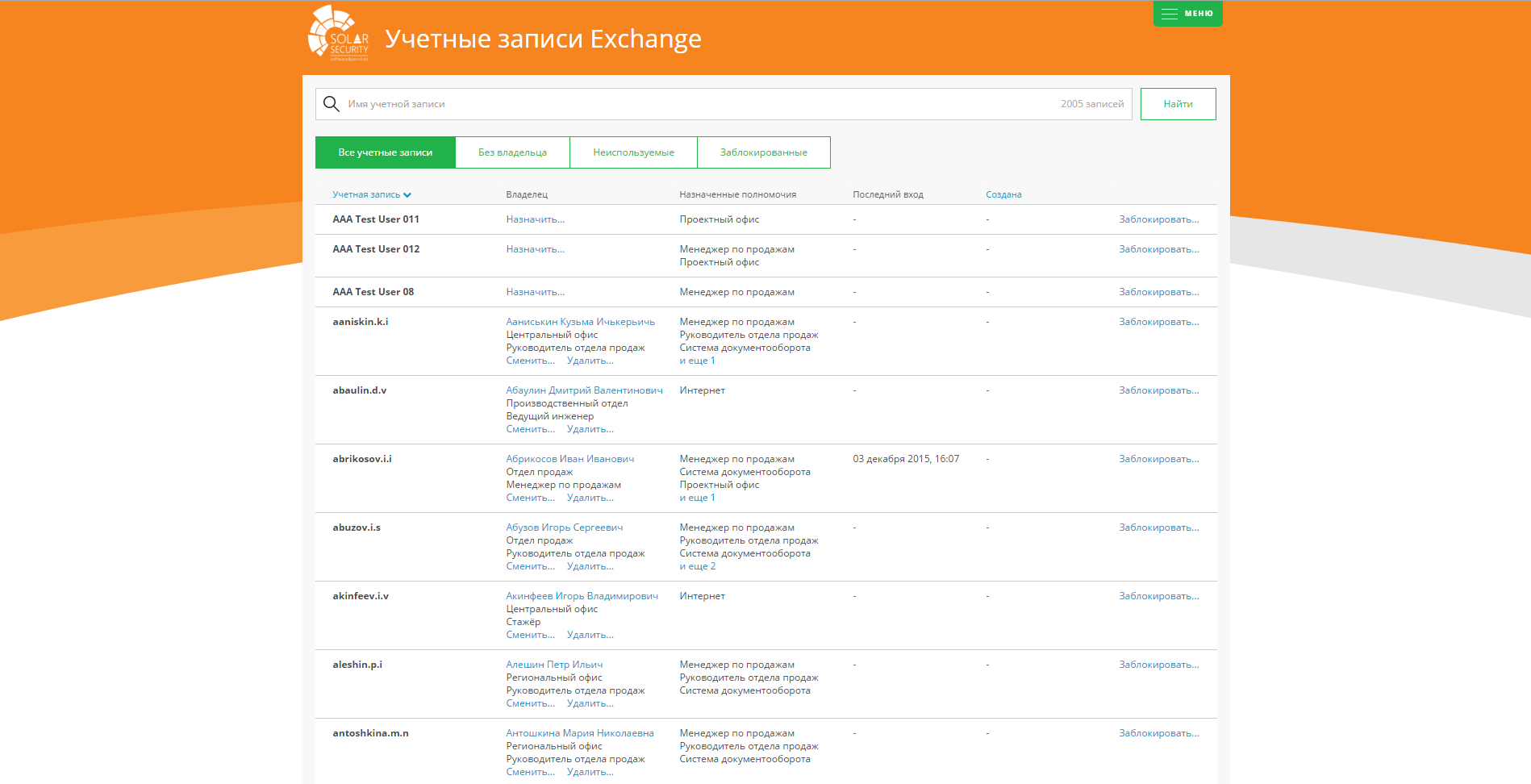Expand 'и еще 1' for abrikosov.i.i
The image size is (1531, 784).
pyautogui.click(x=697, y=498)
